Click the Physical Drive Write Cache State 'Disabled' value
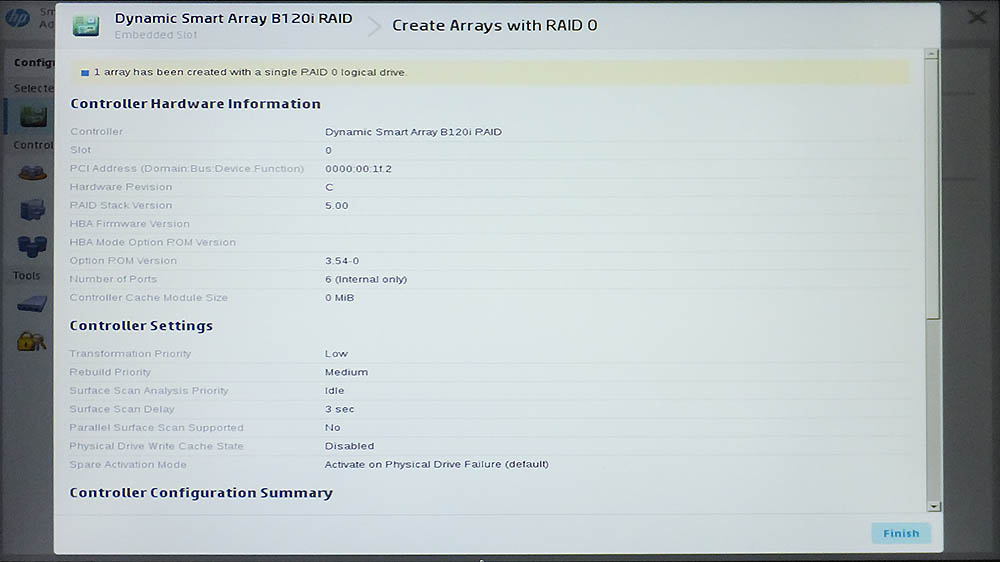This screenshot has width=1000, height=562. tap(349, 446)
